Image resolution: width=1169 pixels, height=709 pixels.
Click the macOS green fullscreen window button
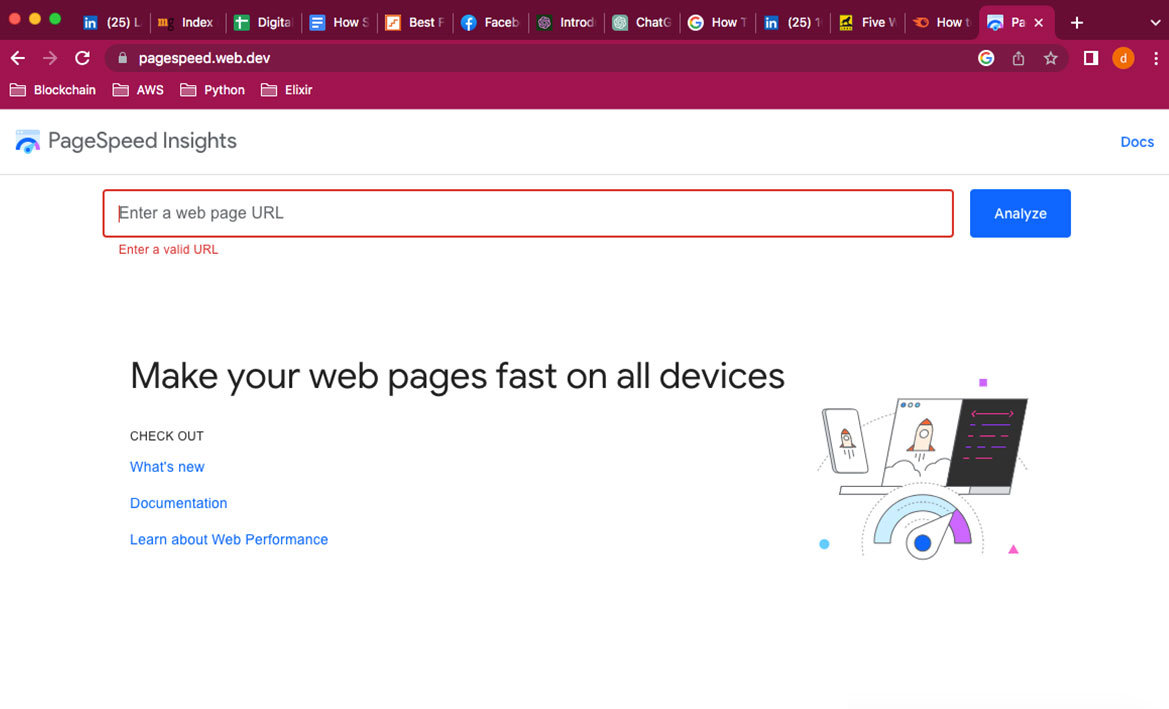click(x=55, y=19)
